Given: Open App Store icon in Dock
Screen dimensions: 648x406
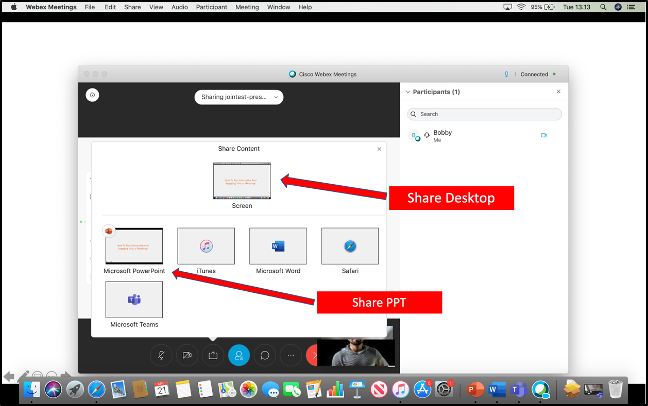Looking at the screenshot, I should pos(422,389).
